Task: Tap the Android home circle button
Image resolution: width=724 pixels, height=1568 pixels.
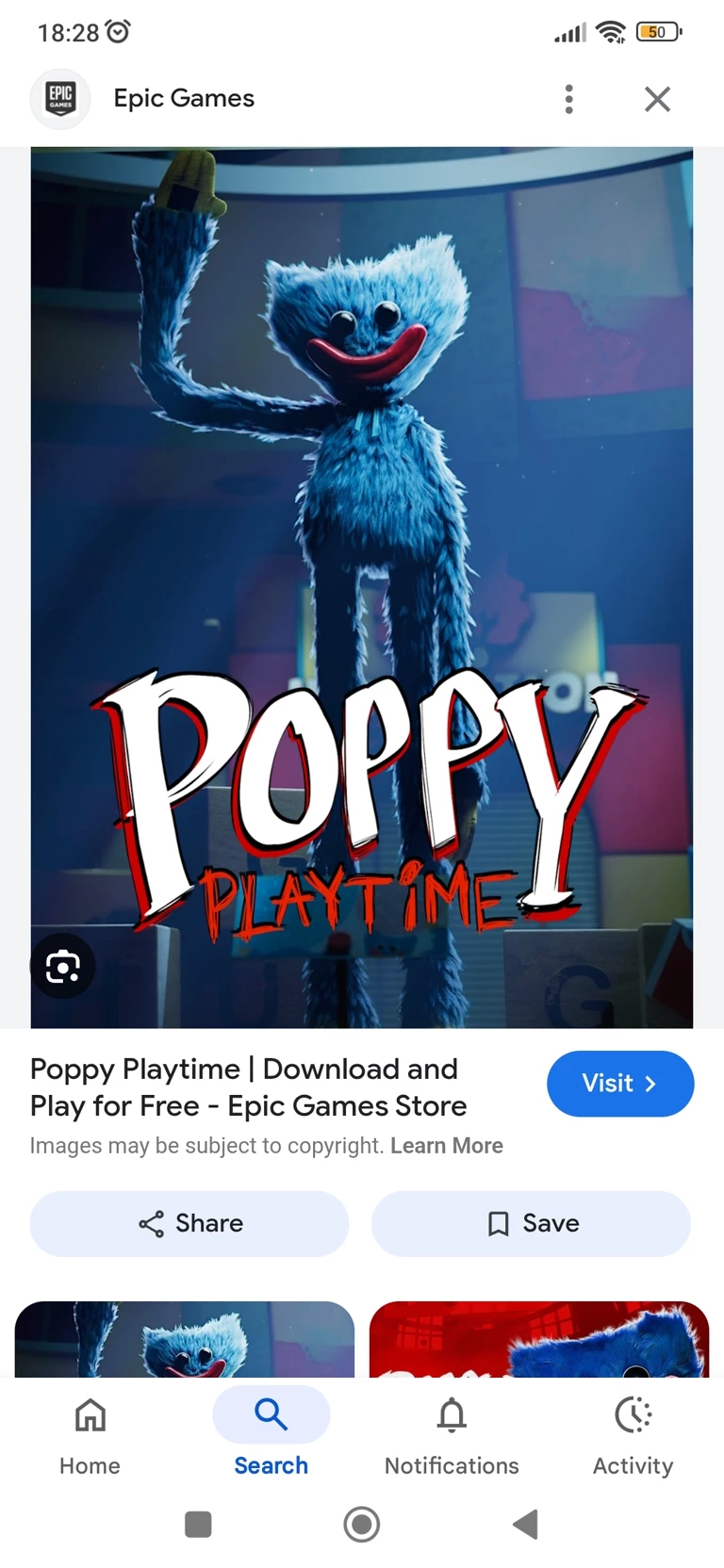Action: pos(362,1524)
